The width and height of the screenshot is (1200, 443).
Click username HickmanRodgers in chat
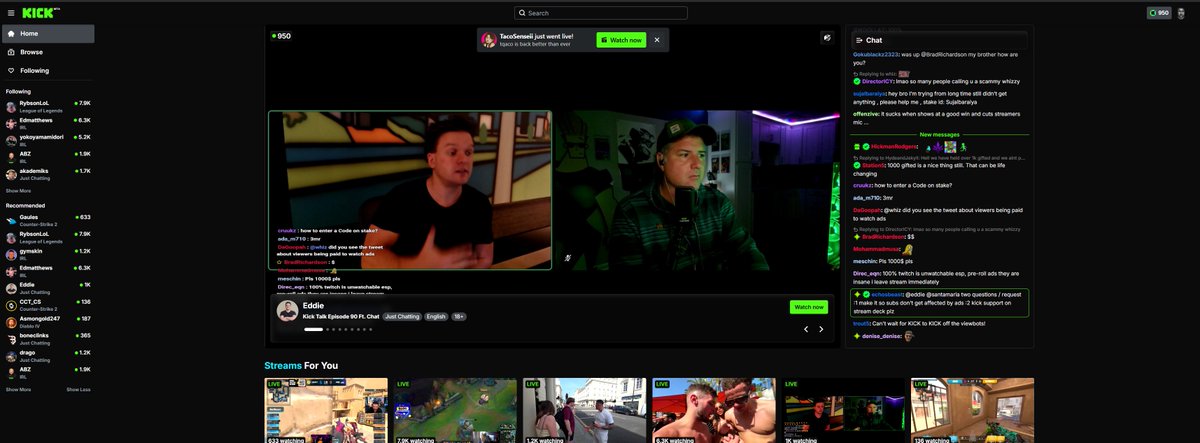pyautogui.click(x=894, y=147)
